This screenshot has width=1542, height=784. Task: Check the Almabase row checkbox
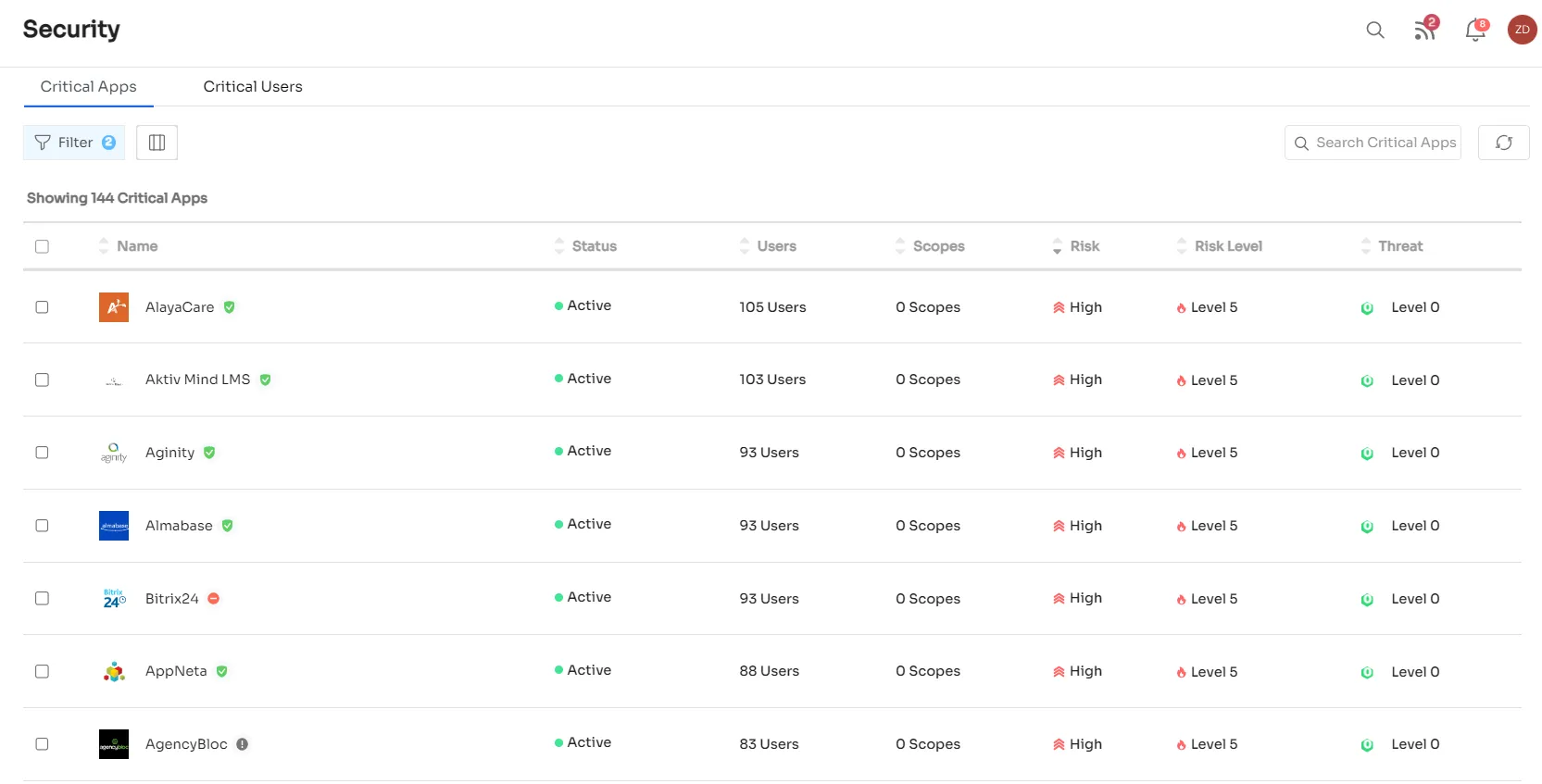click(42, 526)
